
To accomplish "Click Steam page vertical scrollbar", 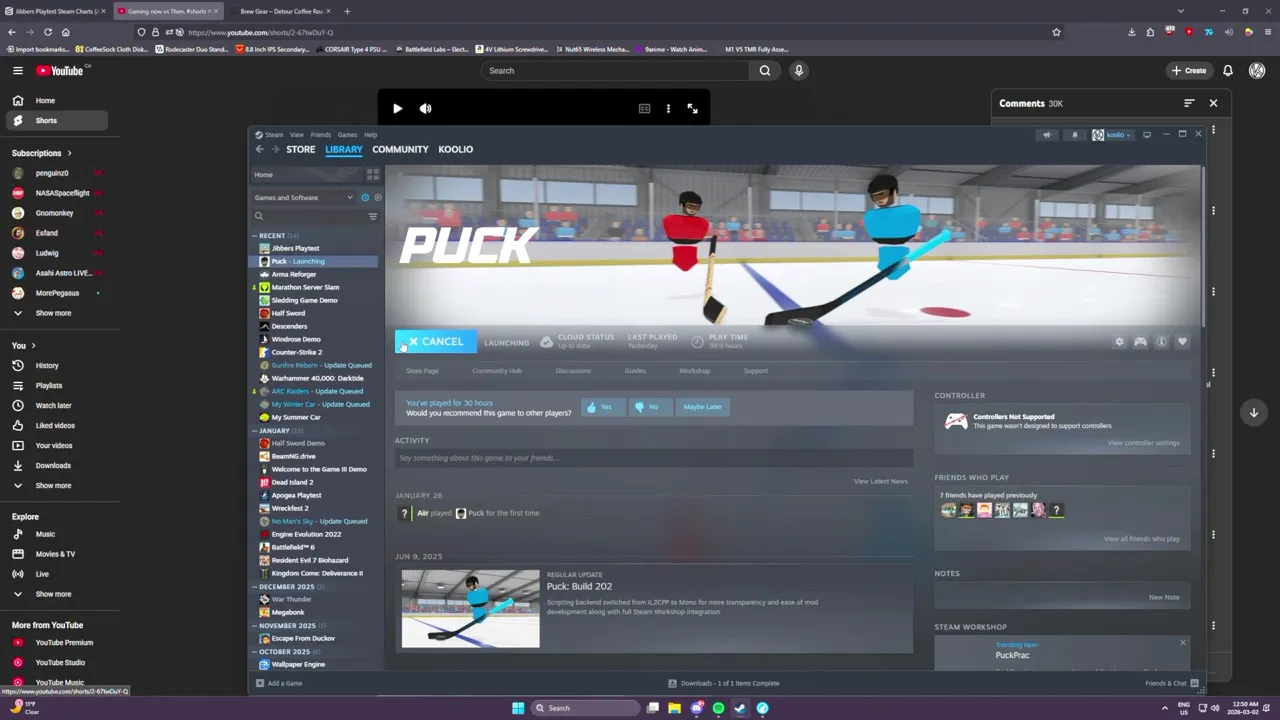I will (1204, 246).
